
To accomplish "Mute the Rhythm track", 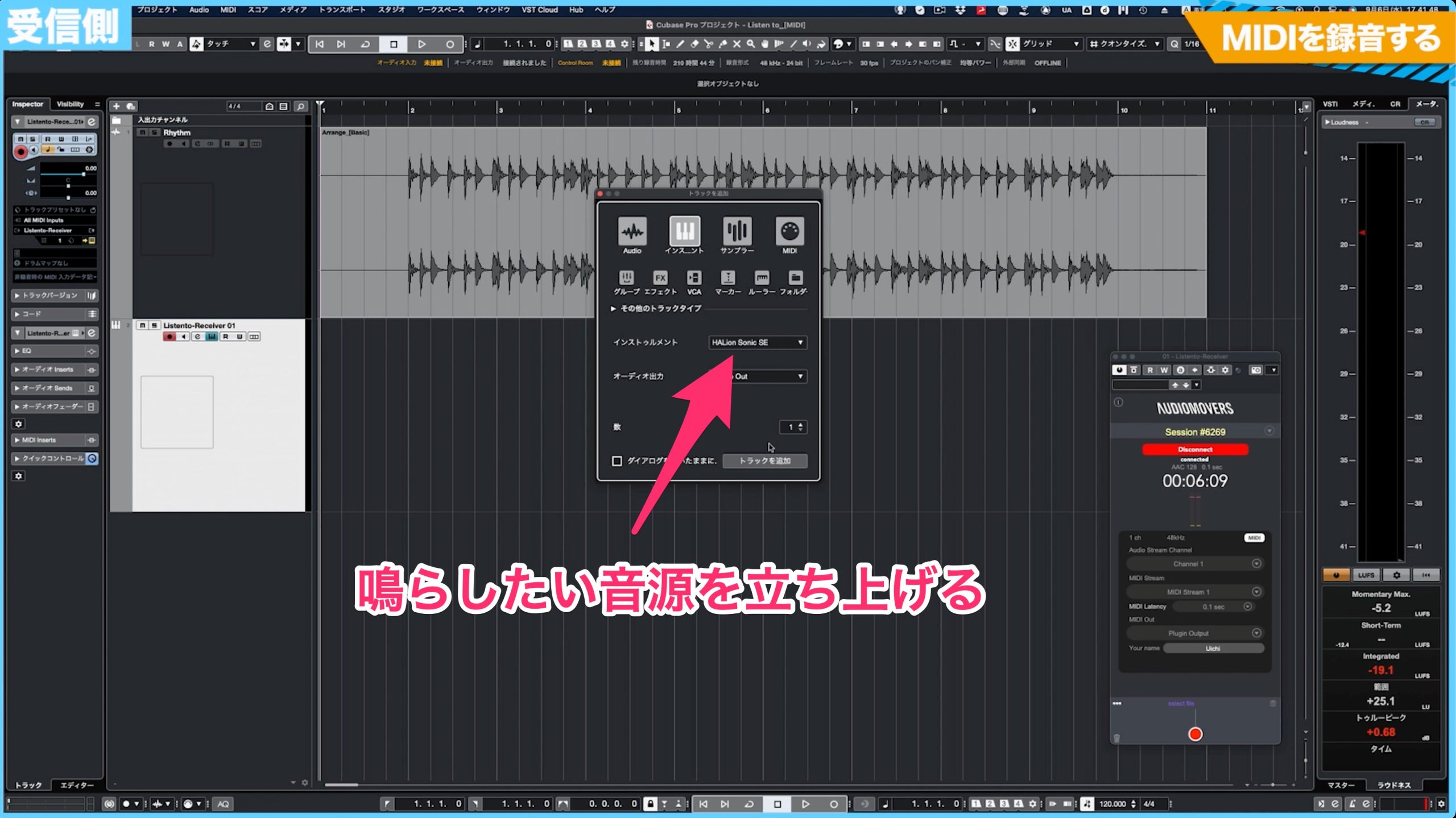I will pos(142,132).
